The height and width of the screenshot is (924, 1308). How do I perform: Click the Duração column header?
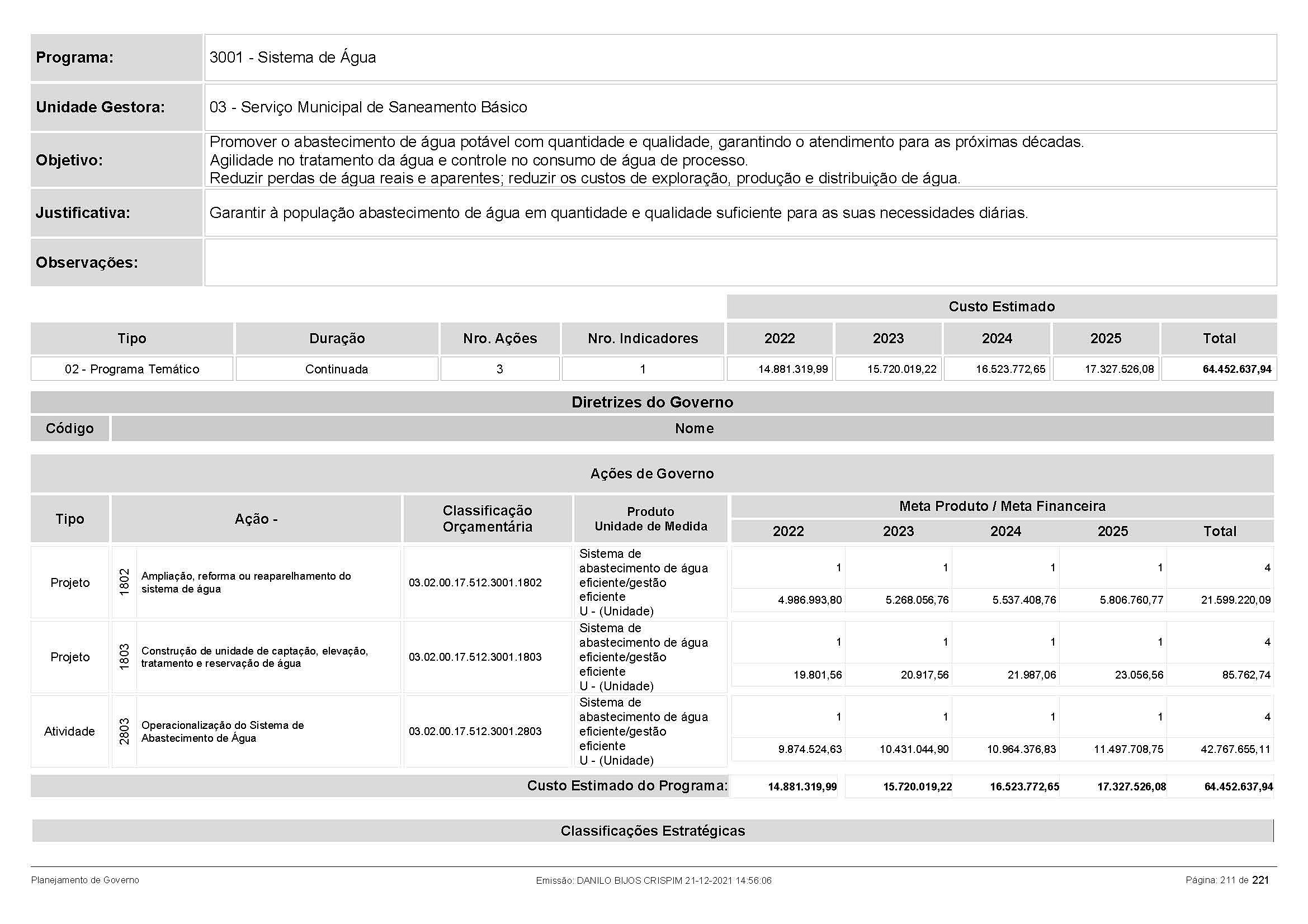pos(337,338)
